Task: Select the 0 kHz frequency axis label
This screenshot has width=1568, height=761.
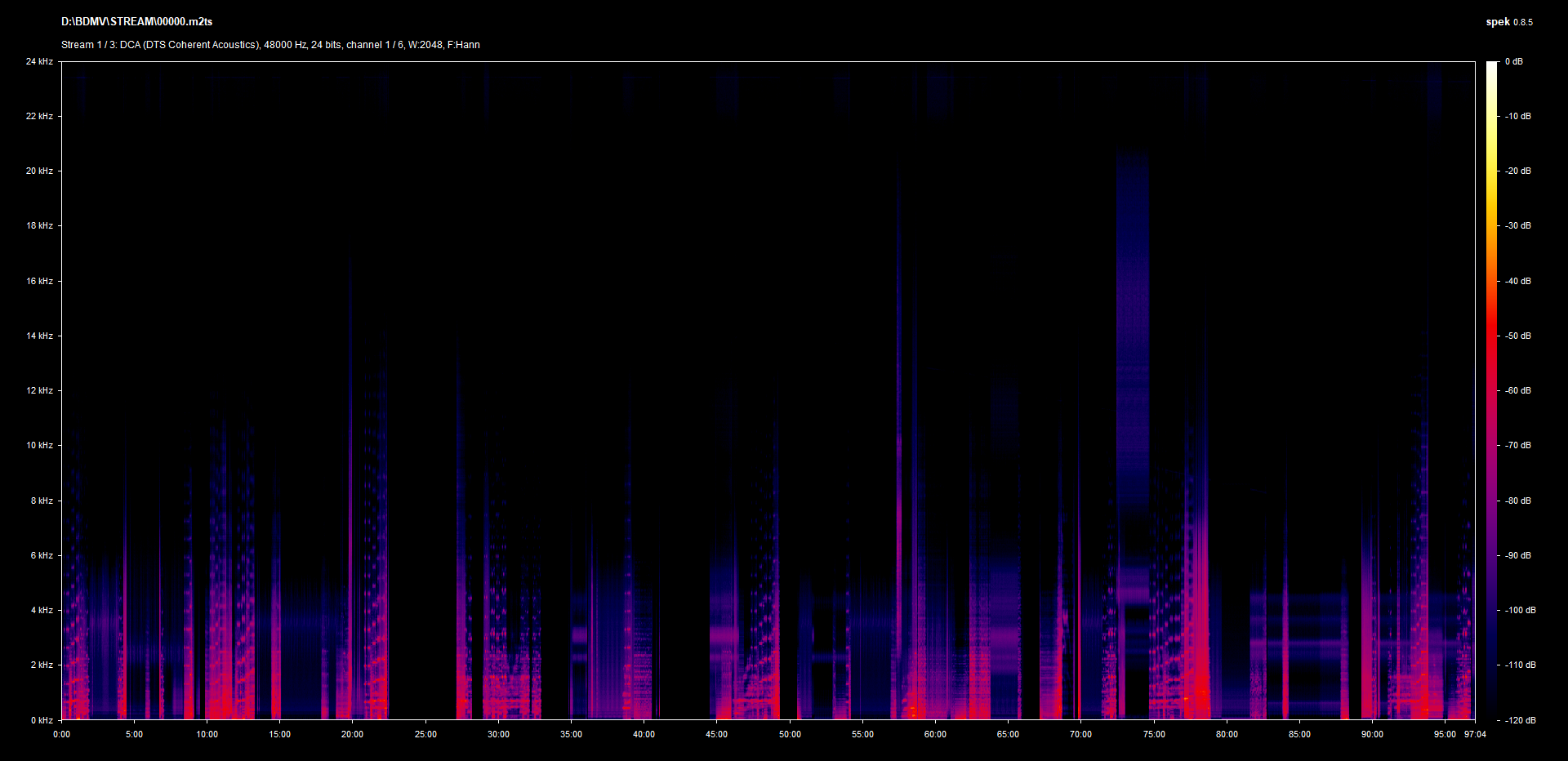Action: point(42,720)
